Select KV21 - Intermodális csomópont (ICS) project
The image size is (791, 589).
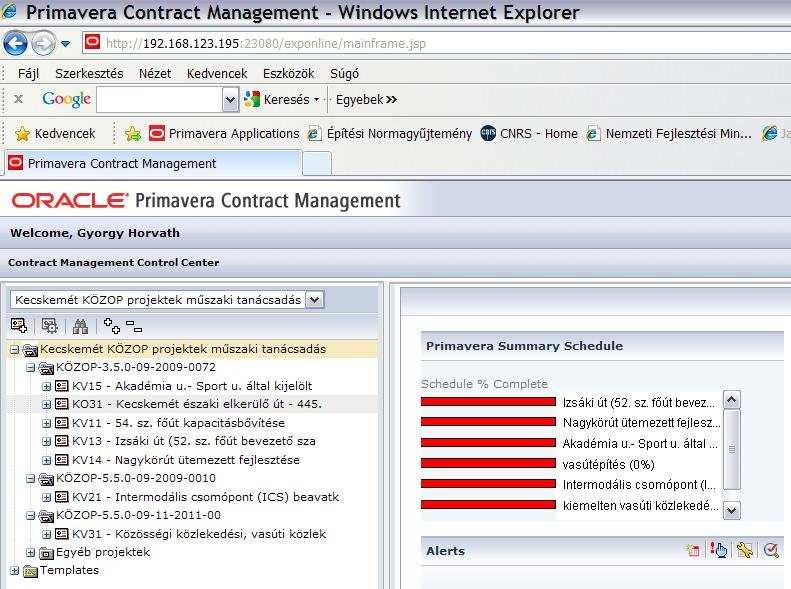[206, 497]
